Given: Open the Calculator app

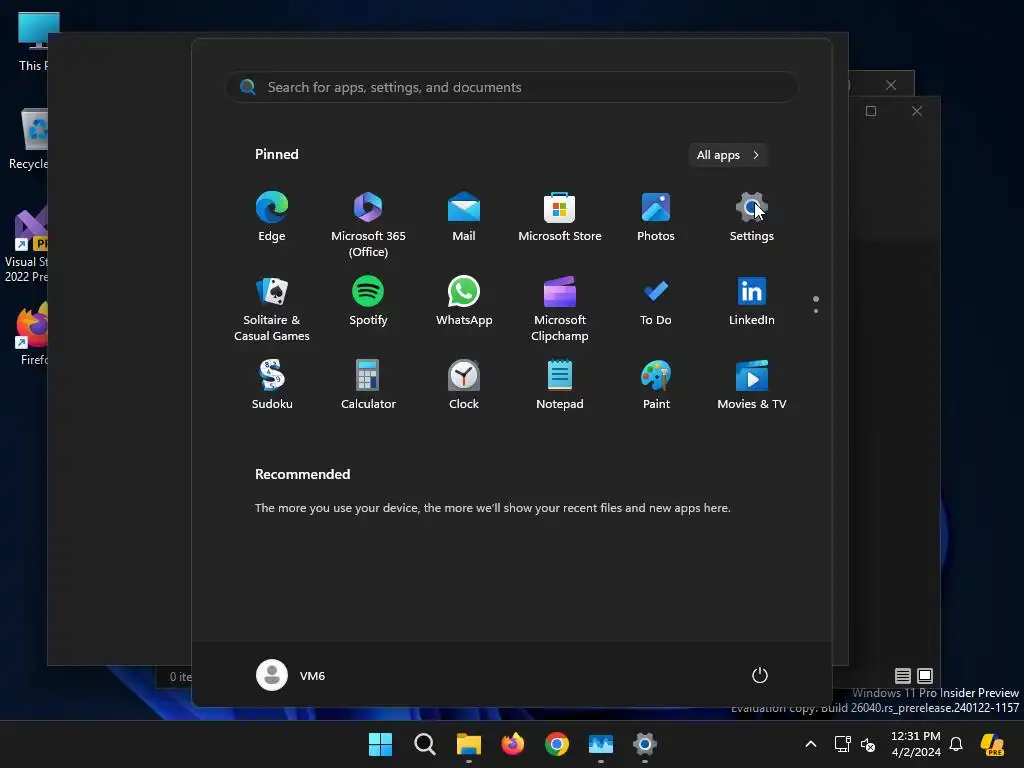Looking at the screenshot, I should (368, 385).
